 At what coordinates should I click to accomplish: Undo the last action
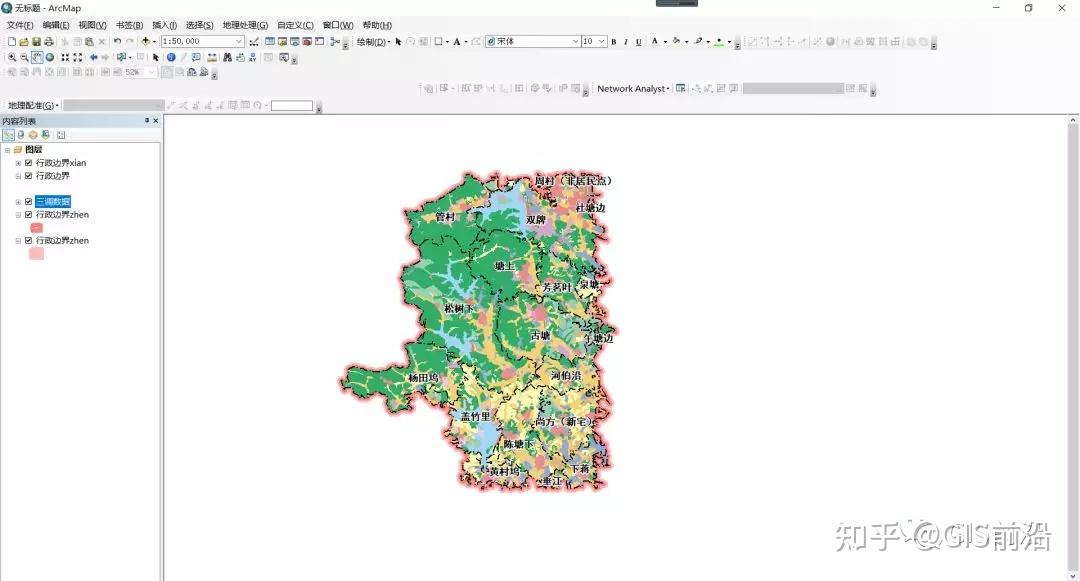pyautogui.click(x=118, y=41)
